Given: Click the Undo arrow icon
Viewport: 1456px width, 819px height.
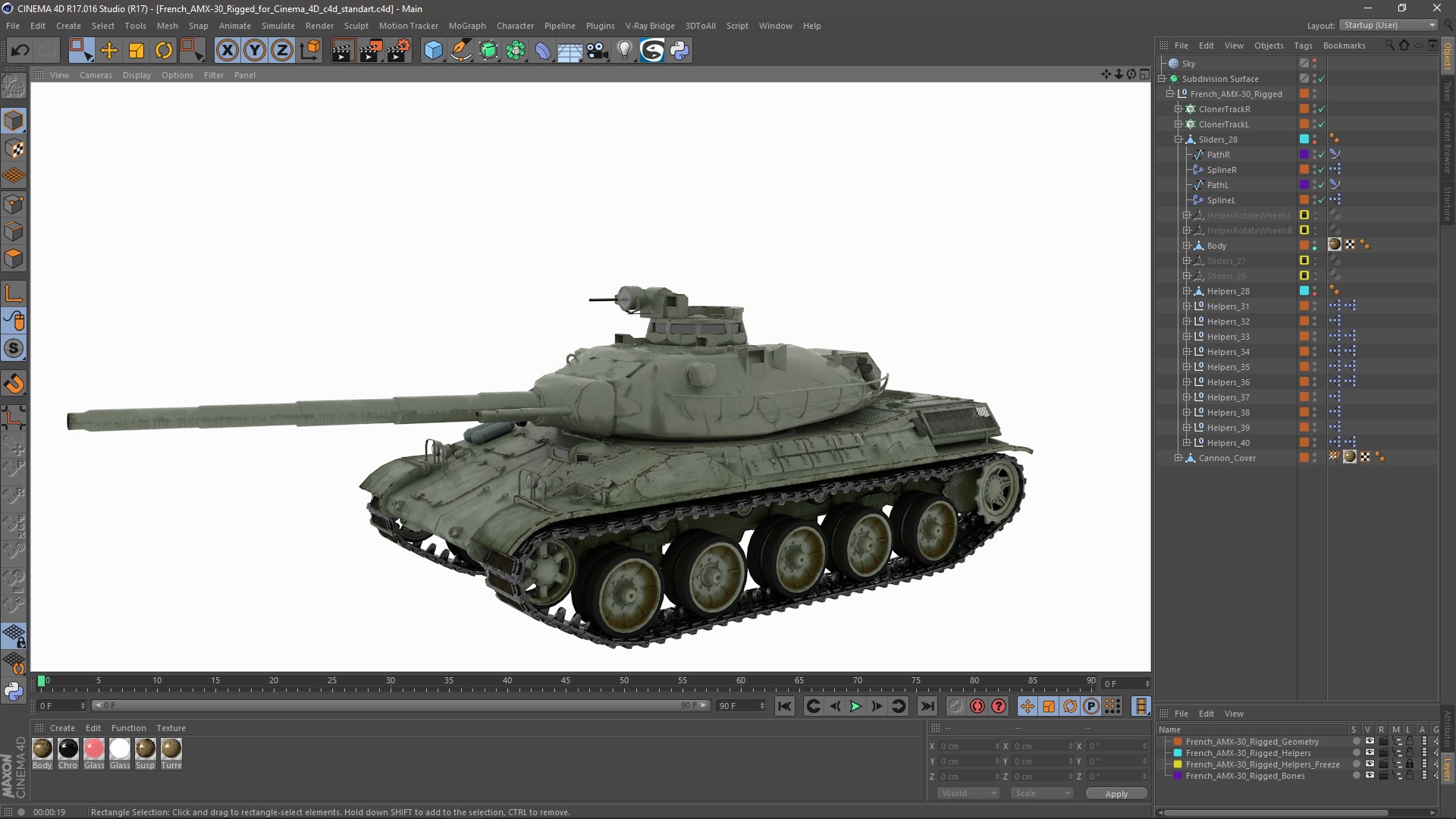Looking at the screenshot, I should point(20,51).
